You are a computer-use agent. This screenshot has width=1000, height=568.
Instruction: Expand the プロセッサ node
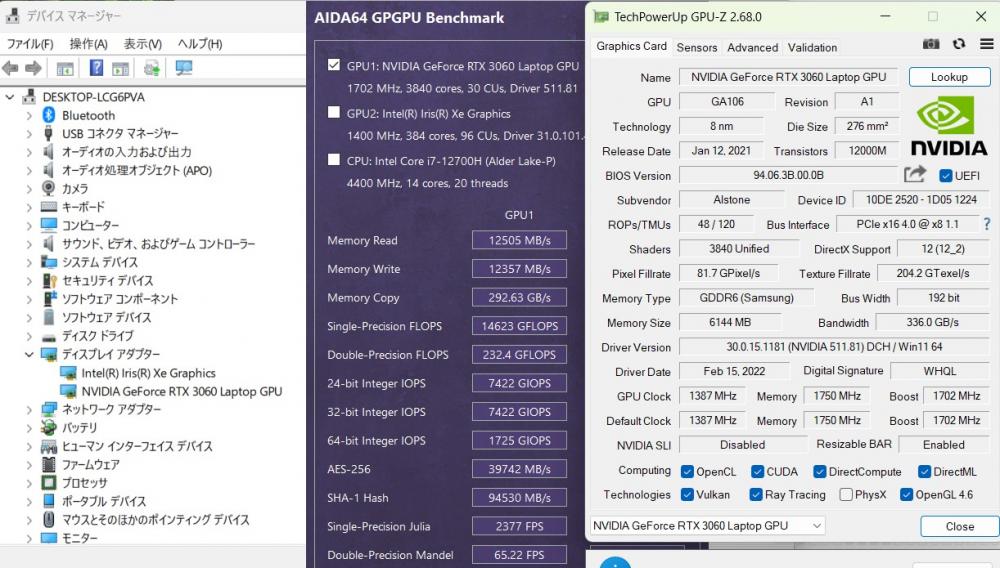point(29,483)
